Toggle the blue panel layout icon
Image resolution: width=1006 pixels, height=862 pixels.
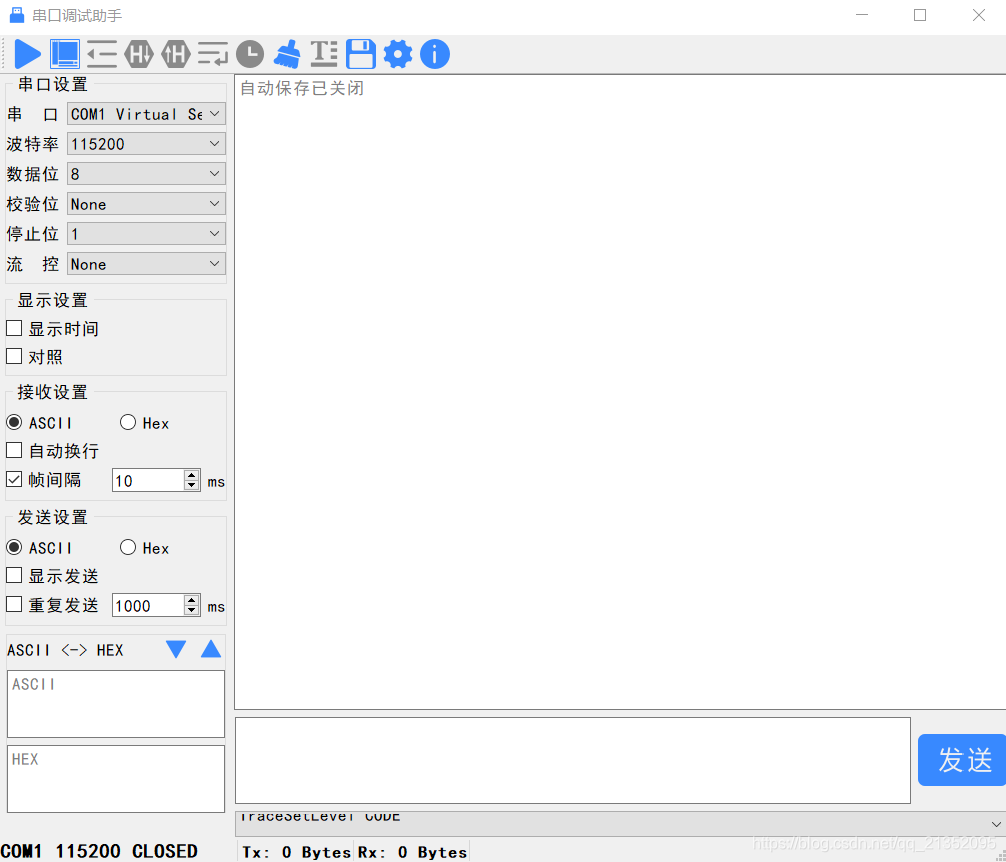[x=65, y=54]
